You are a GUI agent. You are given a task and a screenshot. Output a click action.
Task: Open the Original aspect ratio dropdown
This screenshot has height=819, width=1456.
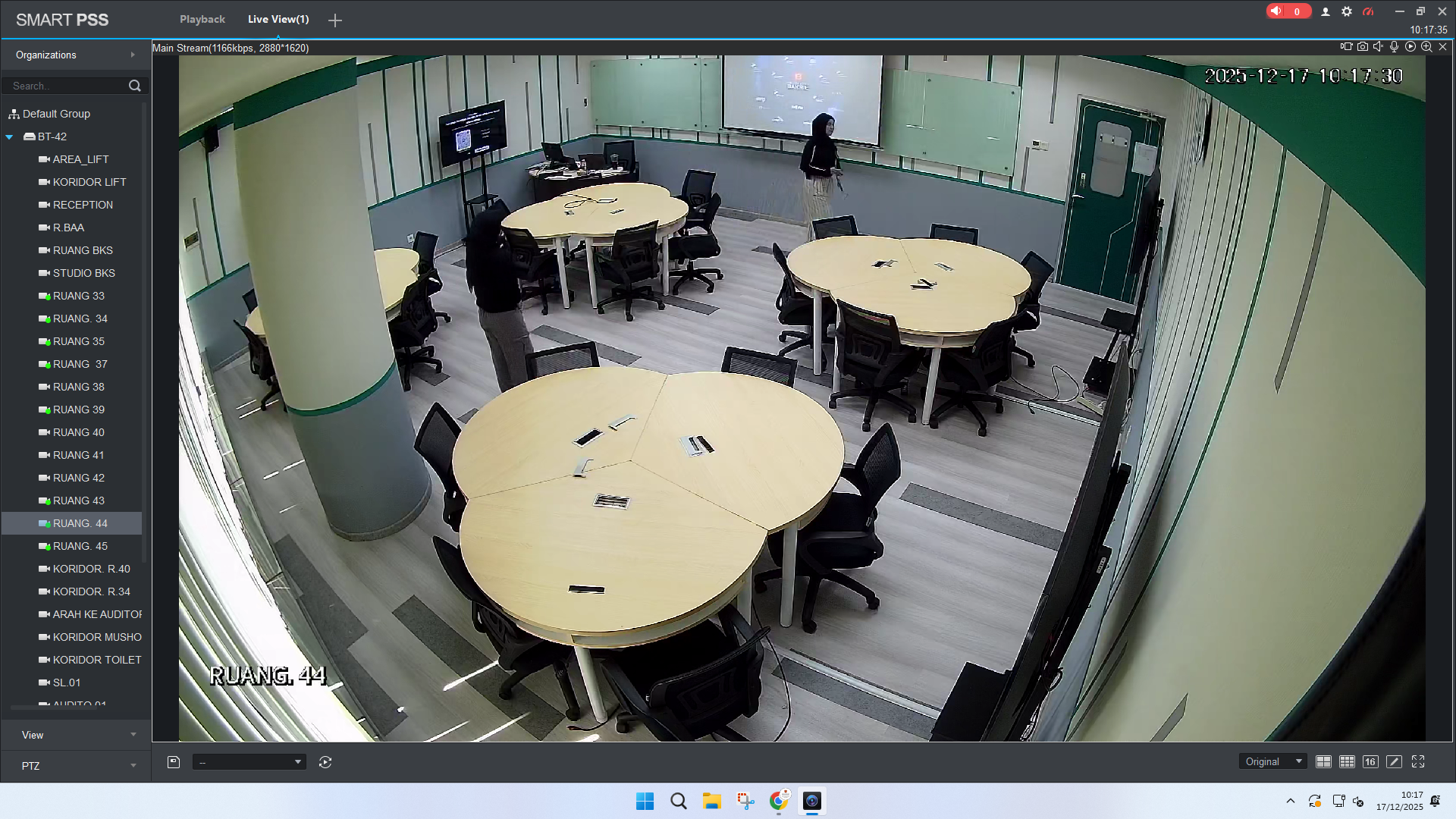[1274, 761]
